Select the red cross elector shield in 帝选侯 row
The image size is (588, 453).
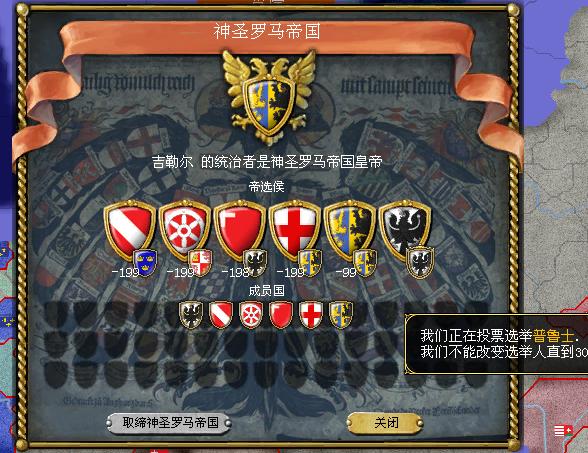294,230
